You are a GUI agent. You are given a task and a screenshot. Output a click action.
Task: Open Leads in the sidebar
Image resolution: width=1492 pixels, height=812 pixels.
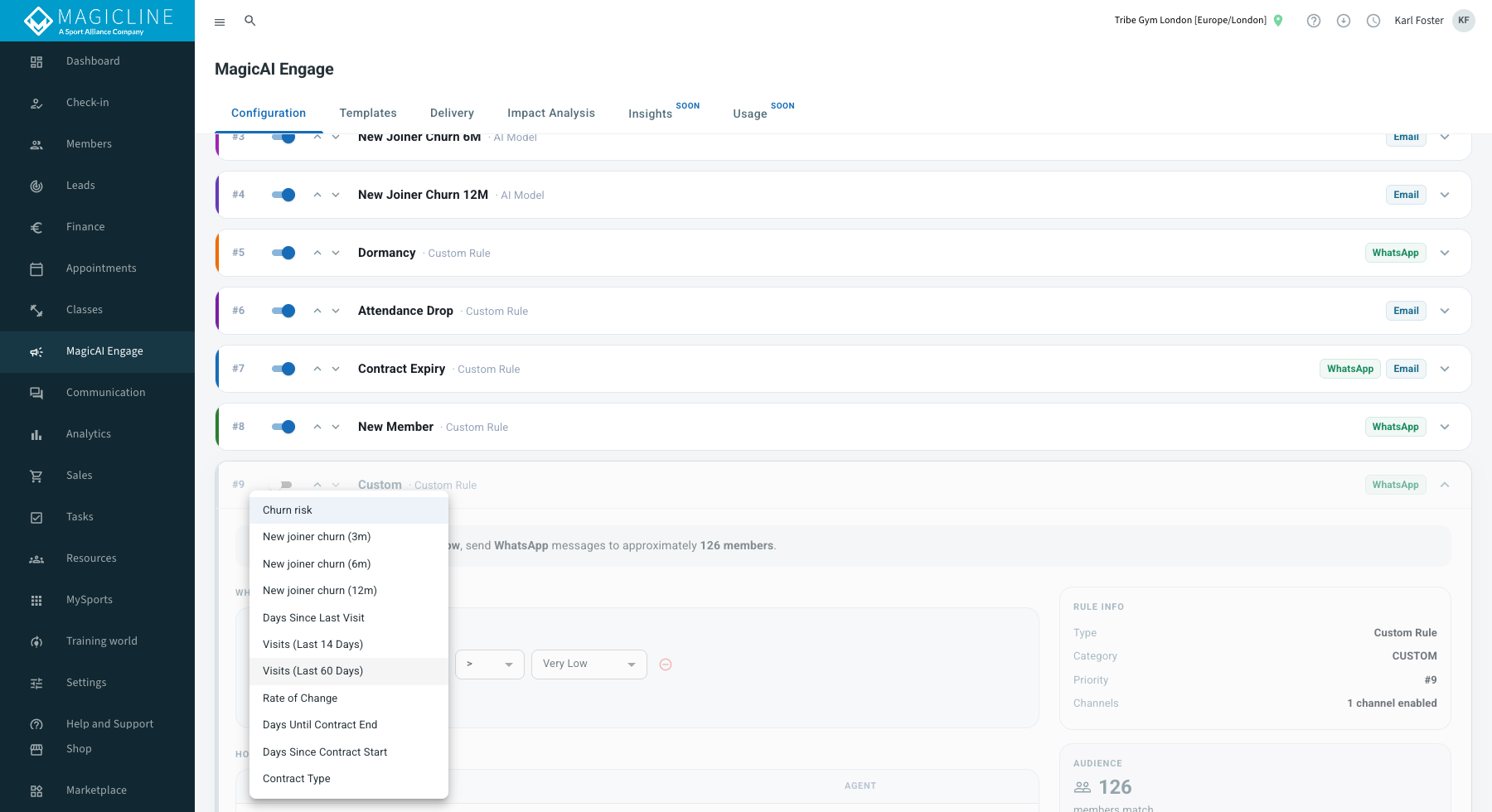pos(97,186)
